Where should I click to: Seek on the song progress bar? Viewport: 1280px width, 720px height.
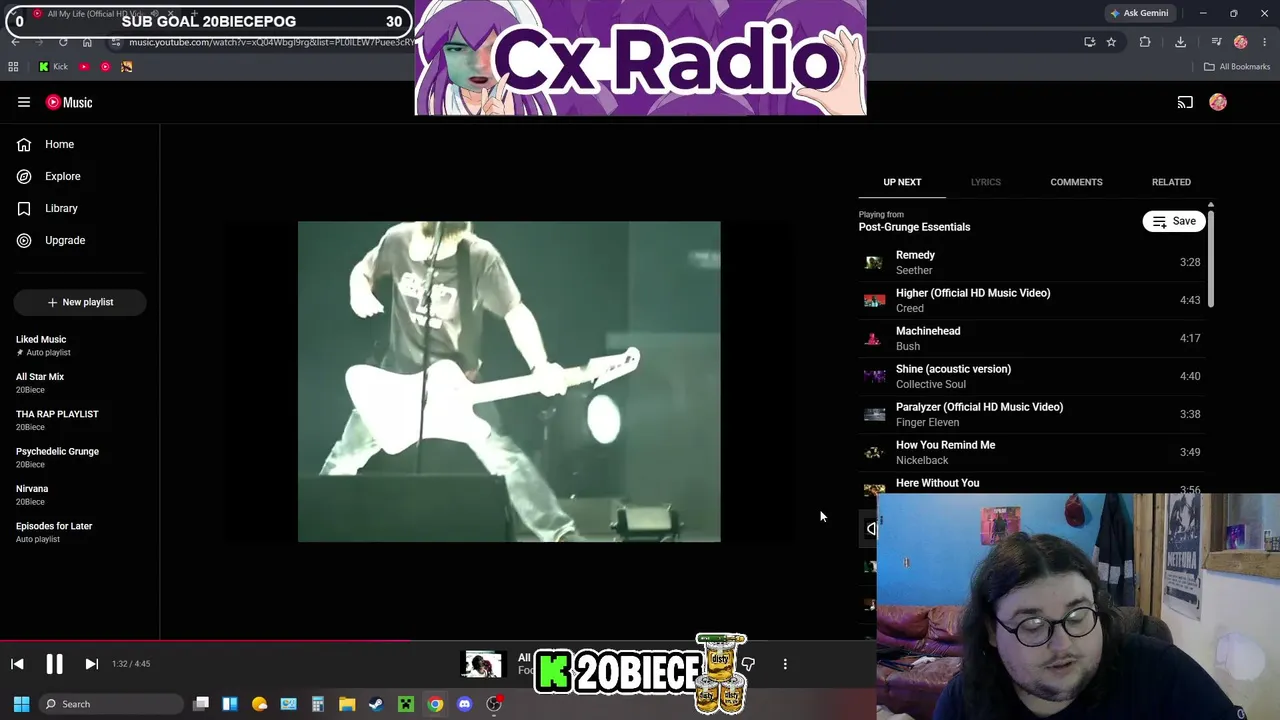pyautogui.click(x=438, y=641)
